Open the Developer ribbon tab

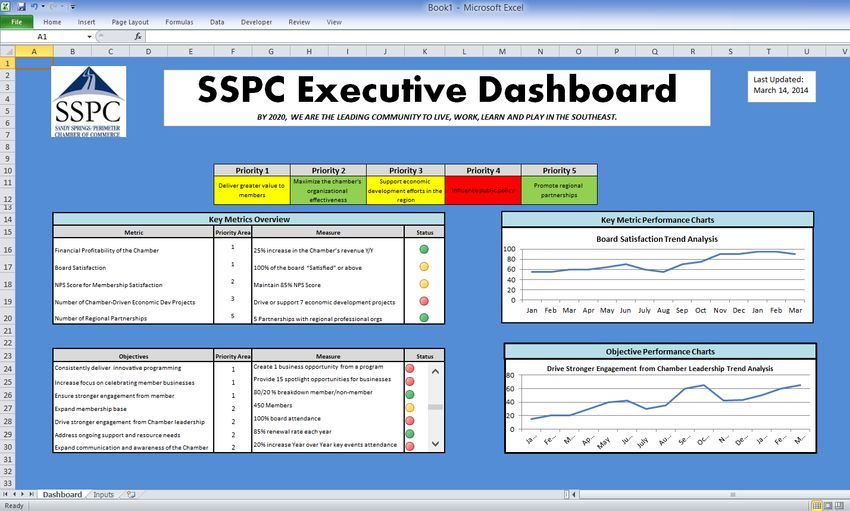coord(256,22)
